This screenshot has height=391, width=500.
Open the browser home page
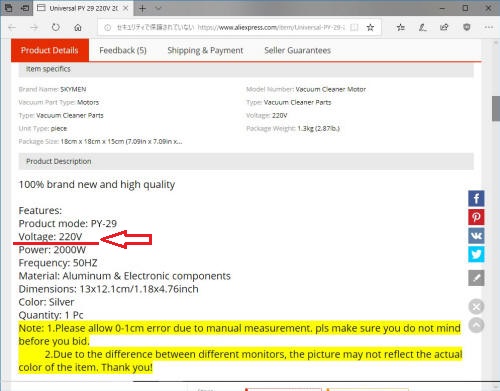[x=78, y=27]
